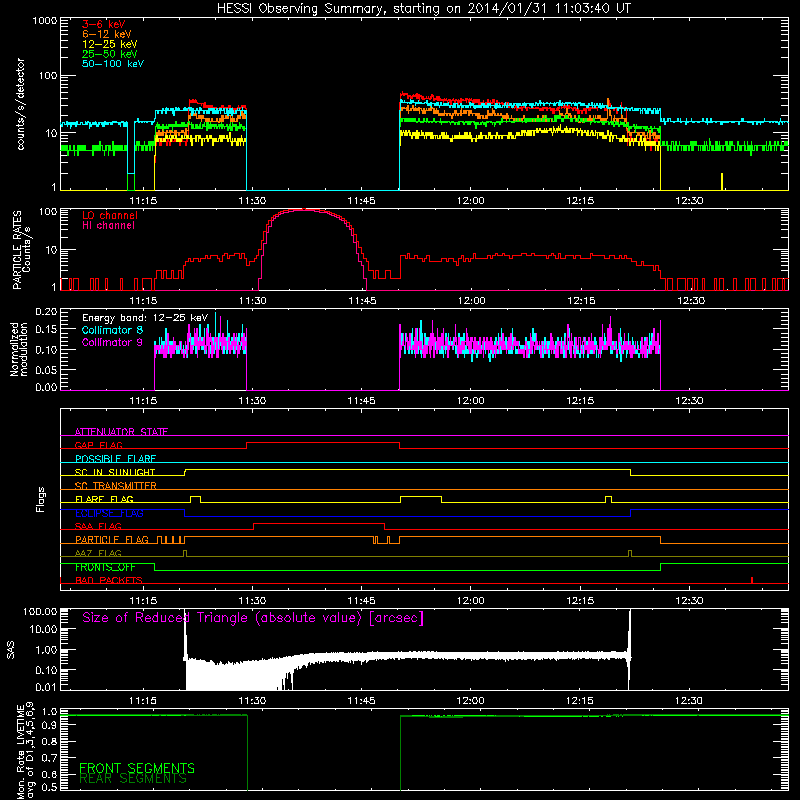Screen dimensions: 800x800
Task: Click the '0.05' tick on modulation axis
Action: pos(46,370)
